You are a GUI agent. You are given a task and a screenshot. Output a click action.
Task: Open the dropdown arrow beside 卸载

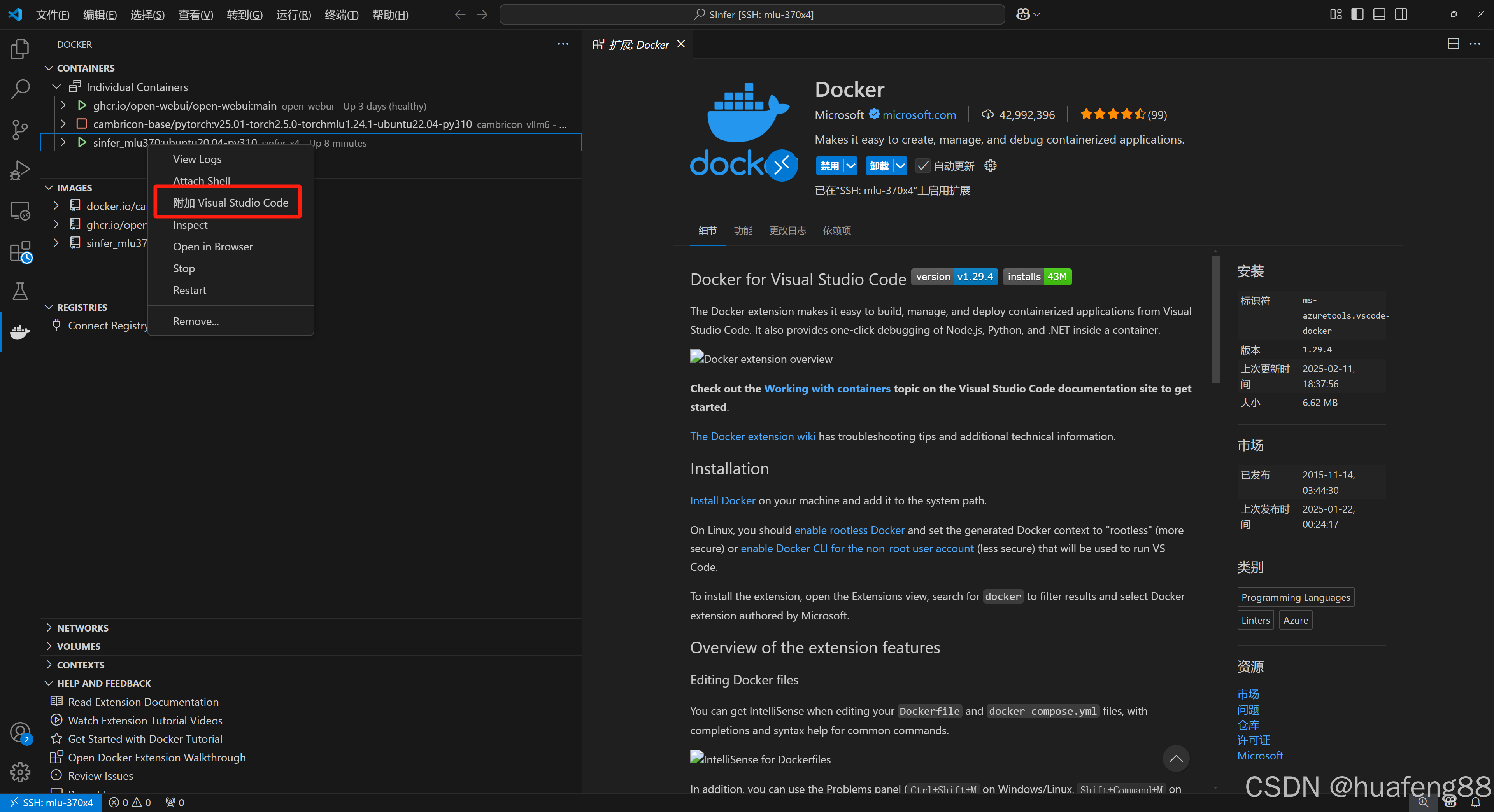pyautogui.click(x=900, y=166)
